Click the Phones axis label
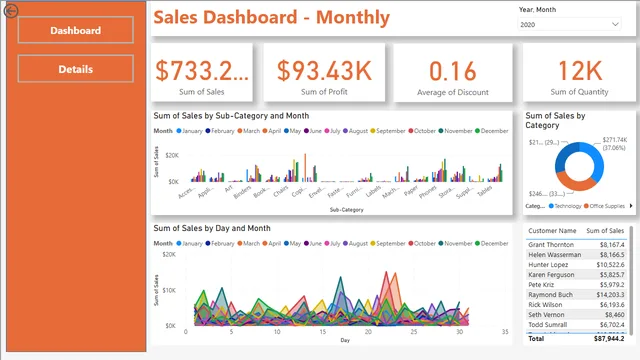640x360 pixels. (428, 192)
